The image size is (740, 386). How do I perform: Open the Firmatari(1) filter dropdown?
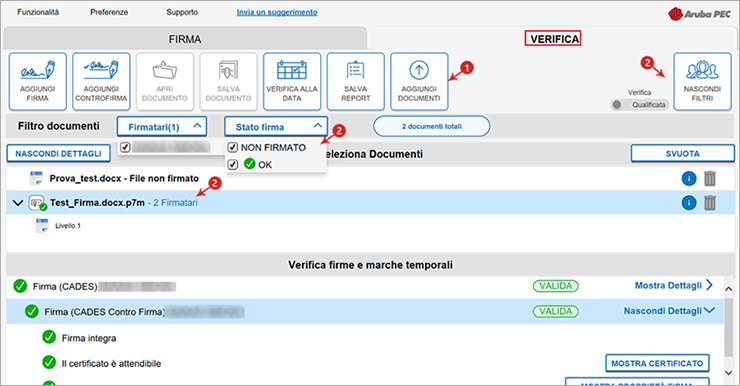point(162,126)
